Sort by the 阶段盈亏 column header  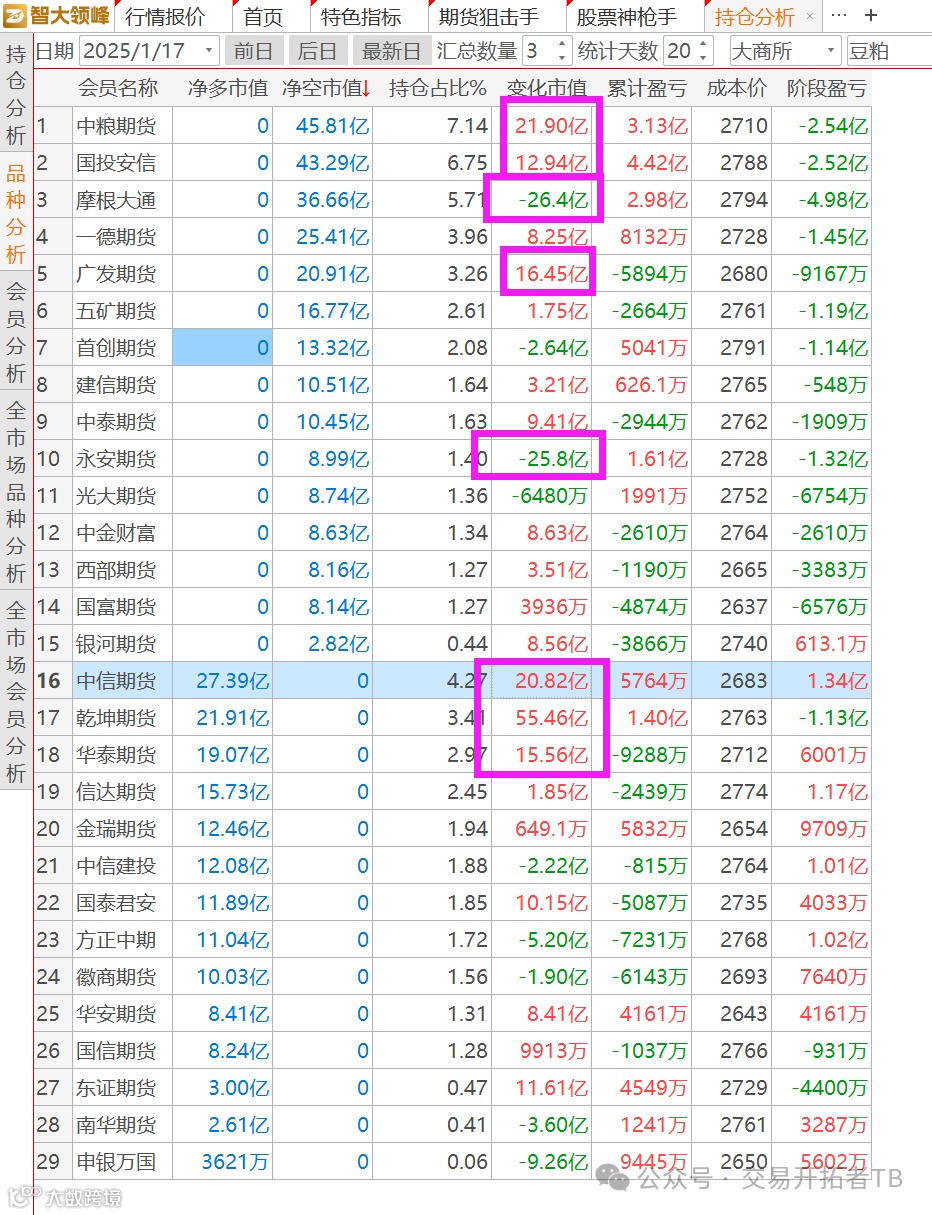[x=826, y=88]
